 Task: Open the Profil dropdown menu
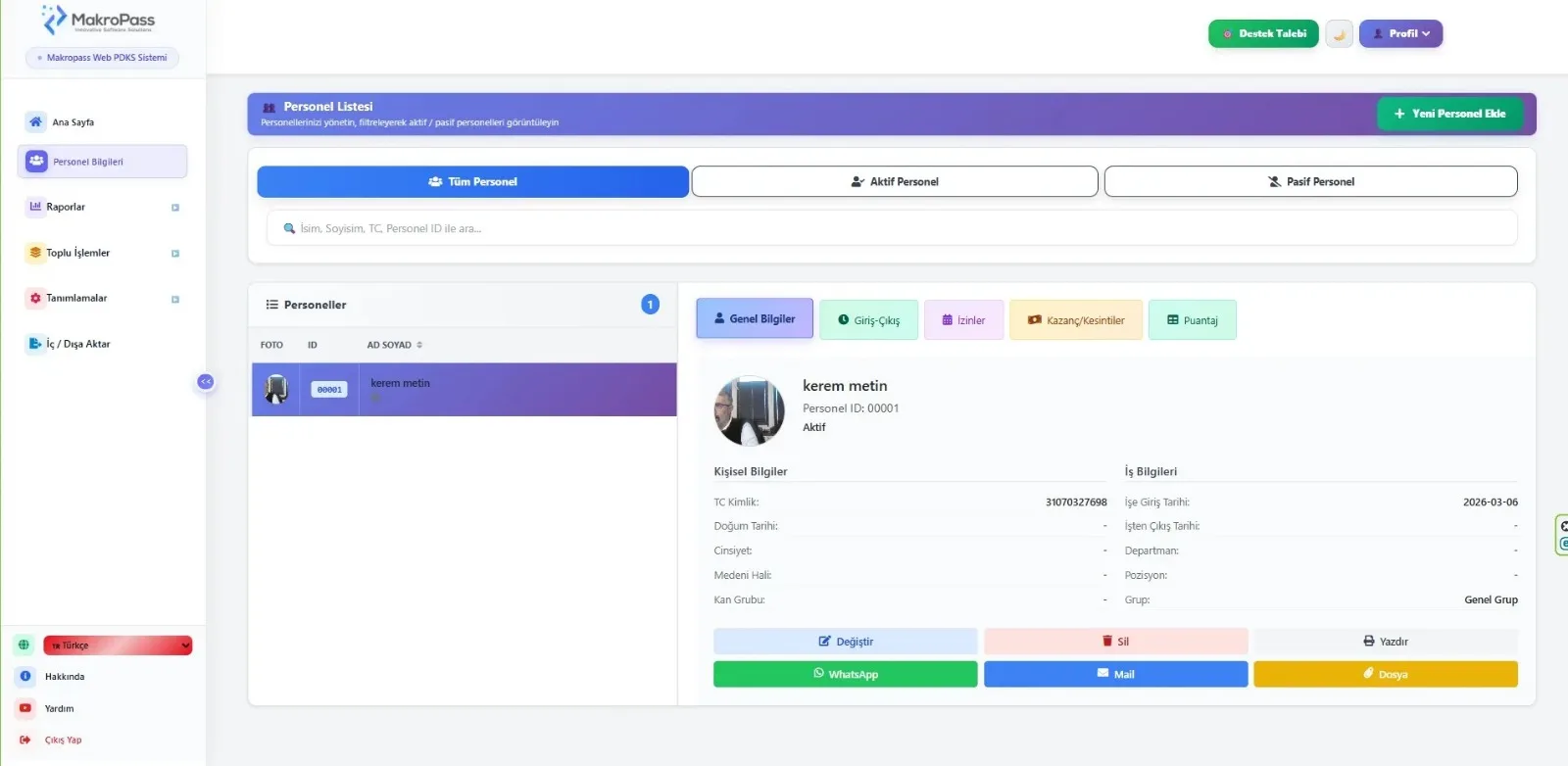pos(1400,34)
